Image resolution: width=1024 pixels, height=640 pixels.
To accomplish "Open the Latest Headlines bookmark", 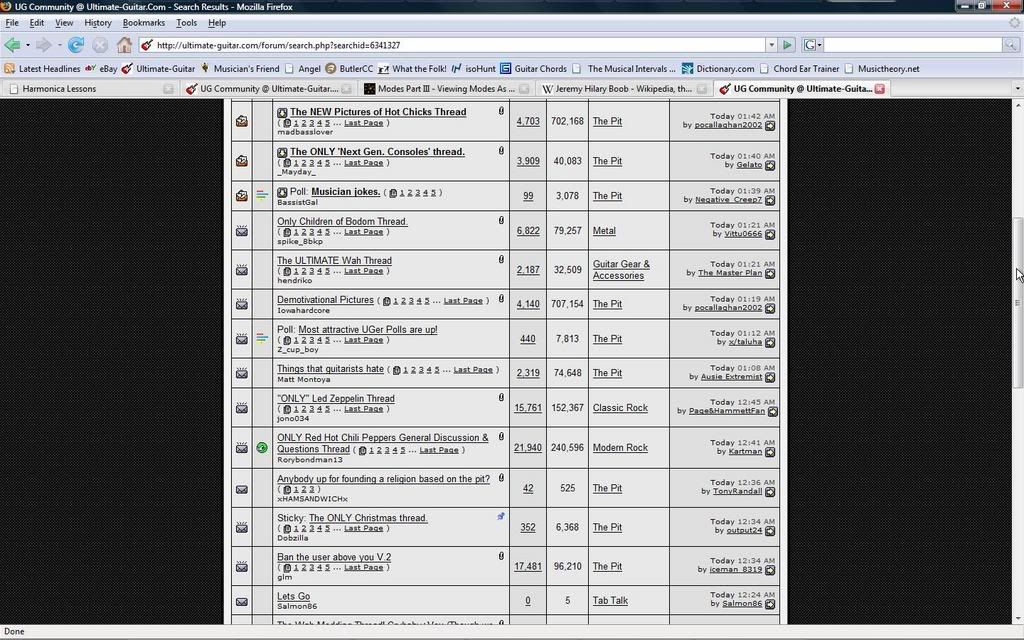I will (42, 69).
